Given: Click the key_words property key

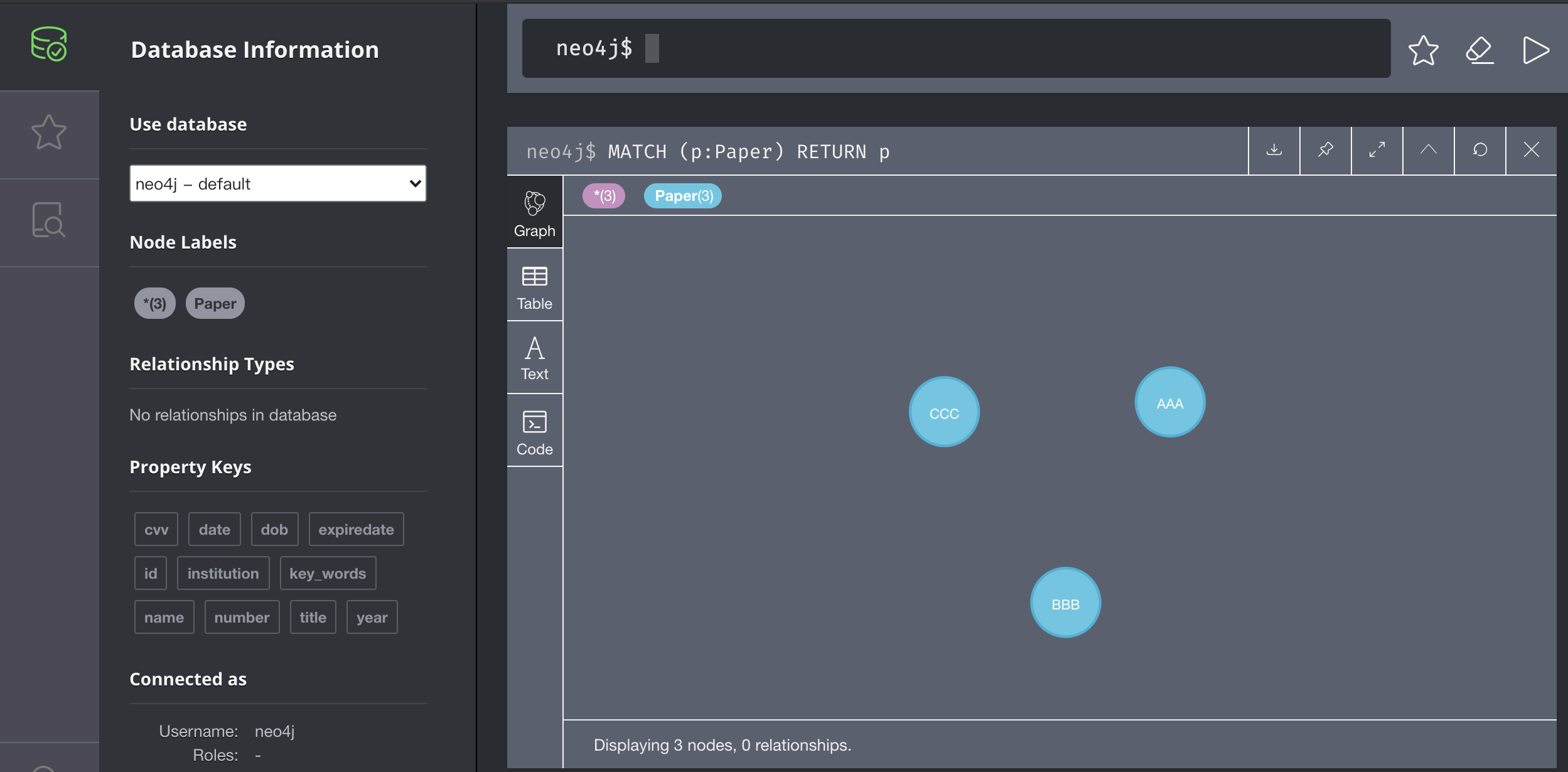Looking at the screenshot, I should tap(327, 574).
